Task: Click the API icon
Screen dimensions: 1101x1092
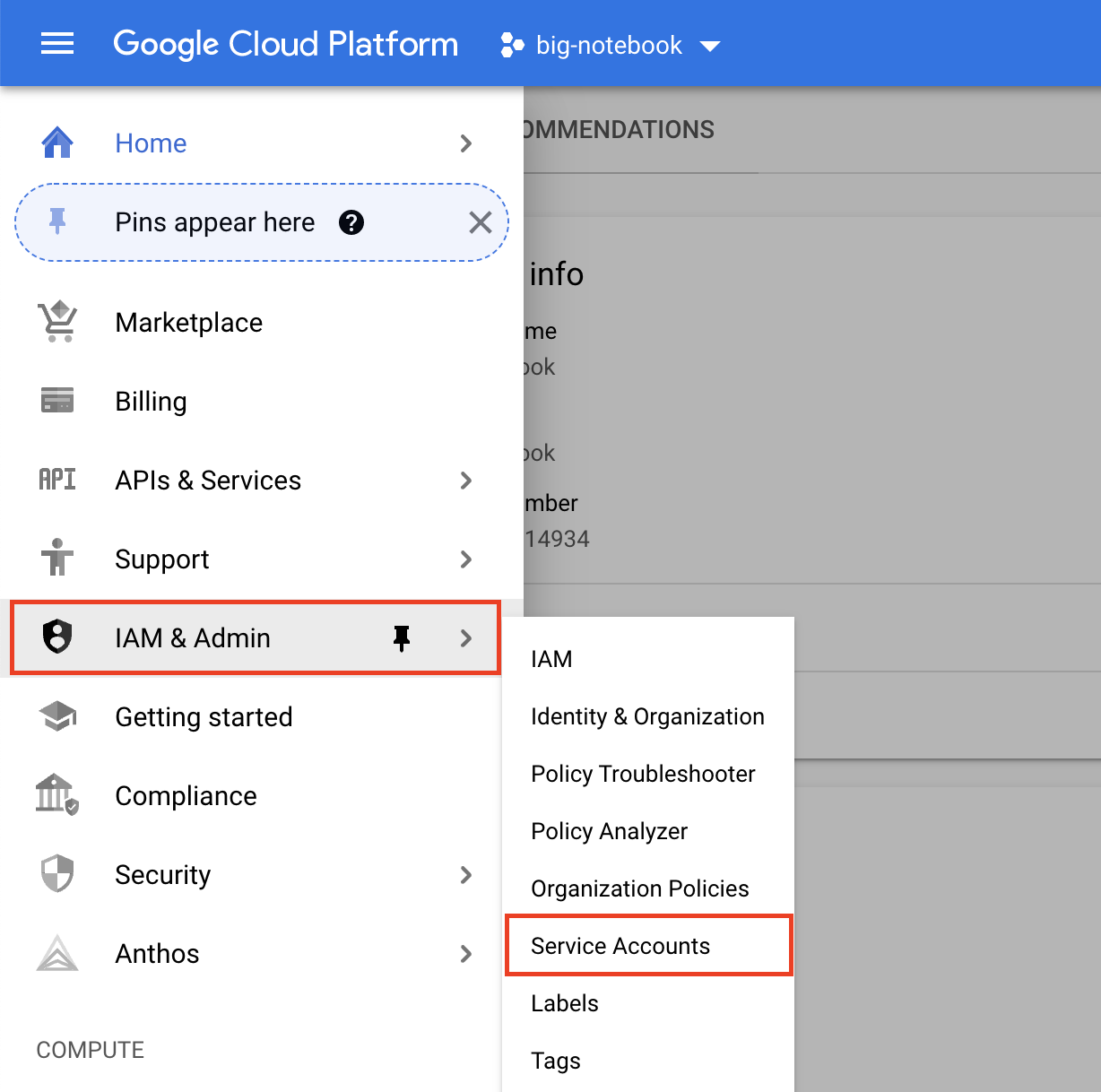Action: [57, 480]
